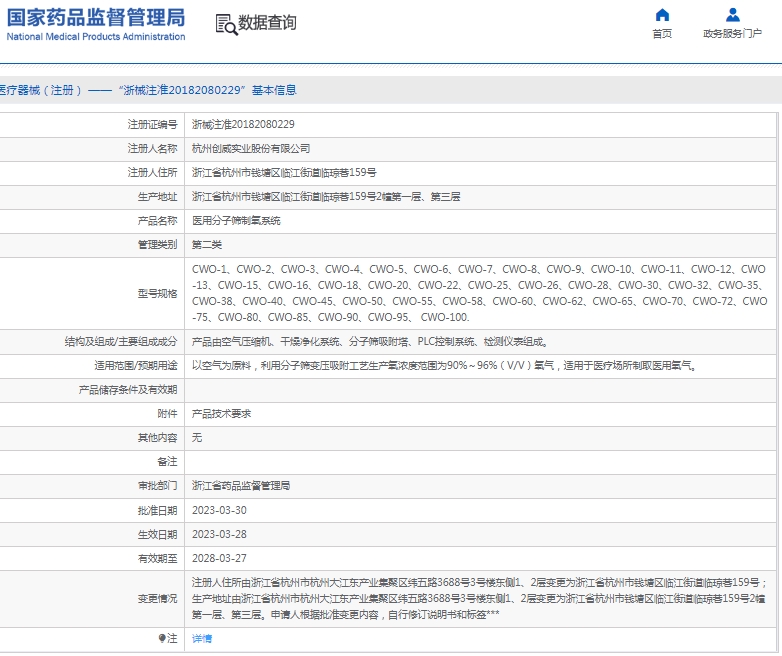Image resolution: width=782 pixels, height=656 pixels.
Task: Select the 注册人住所 address value ending 159号
Action: tap(284, 172)
